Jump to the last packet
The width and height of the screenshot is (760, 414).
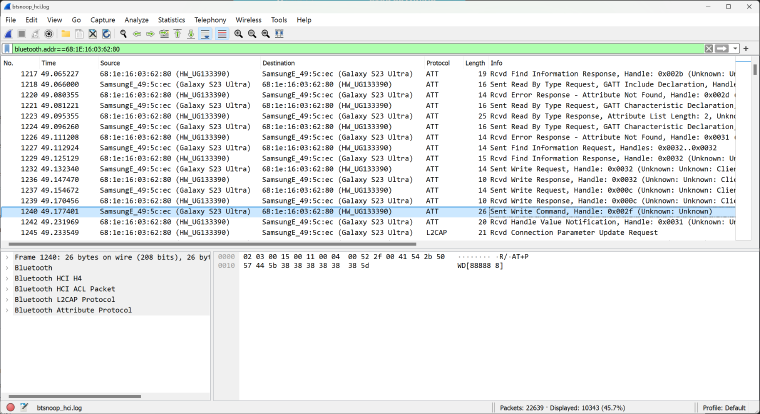click(x=191, y=34)
